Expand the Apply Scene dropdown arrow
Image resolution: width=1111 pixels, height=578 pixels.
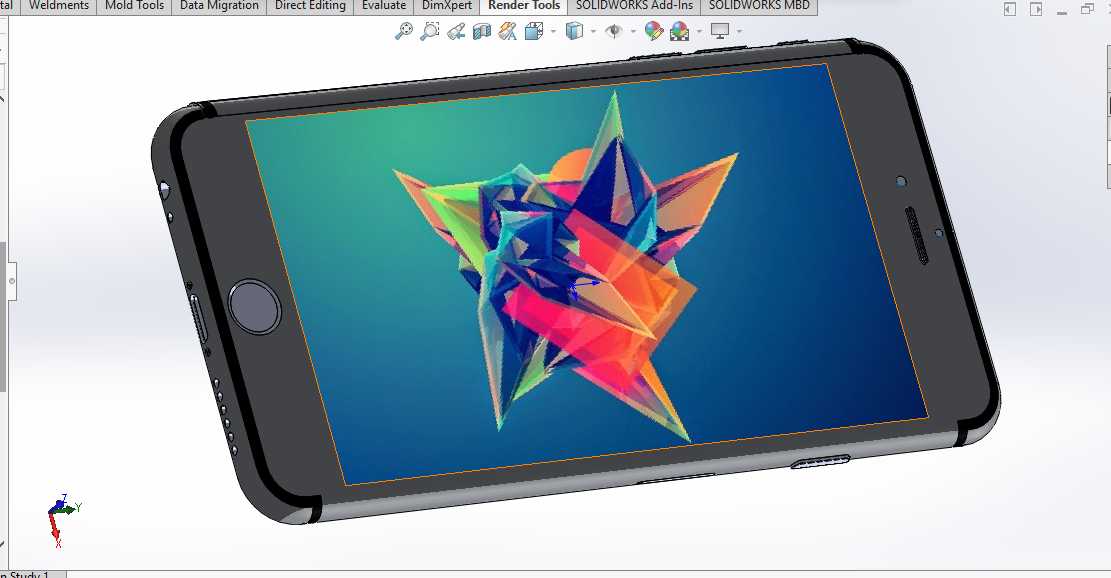tap(699, 31)
